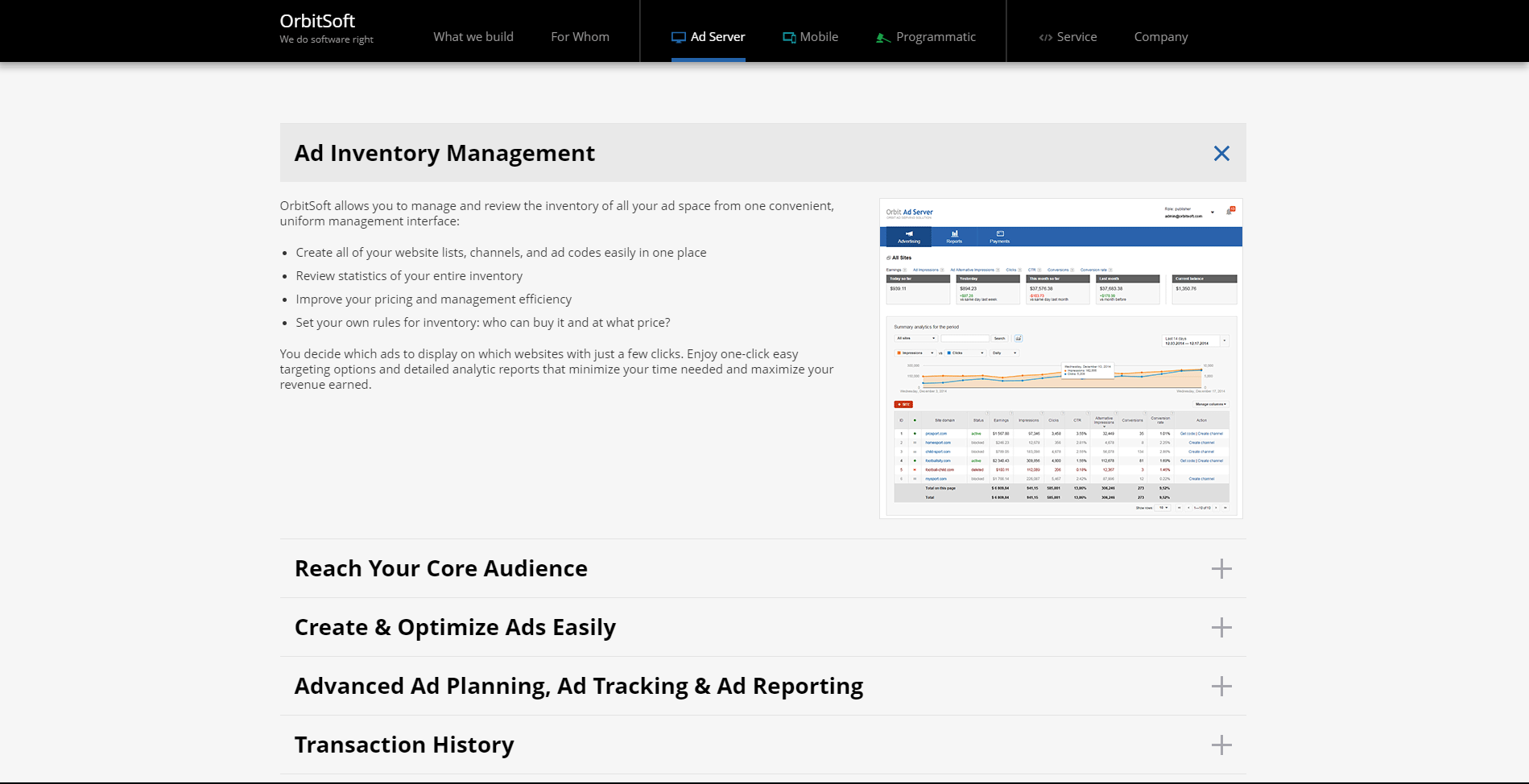Viewport: 1529px width, 784px height.
Task: Click the Reach Your Core Audience heading
Action: pyautogui.click(x=441, y=568)
